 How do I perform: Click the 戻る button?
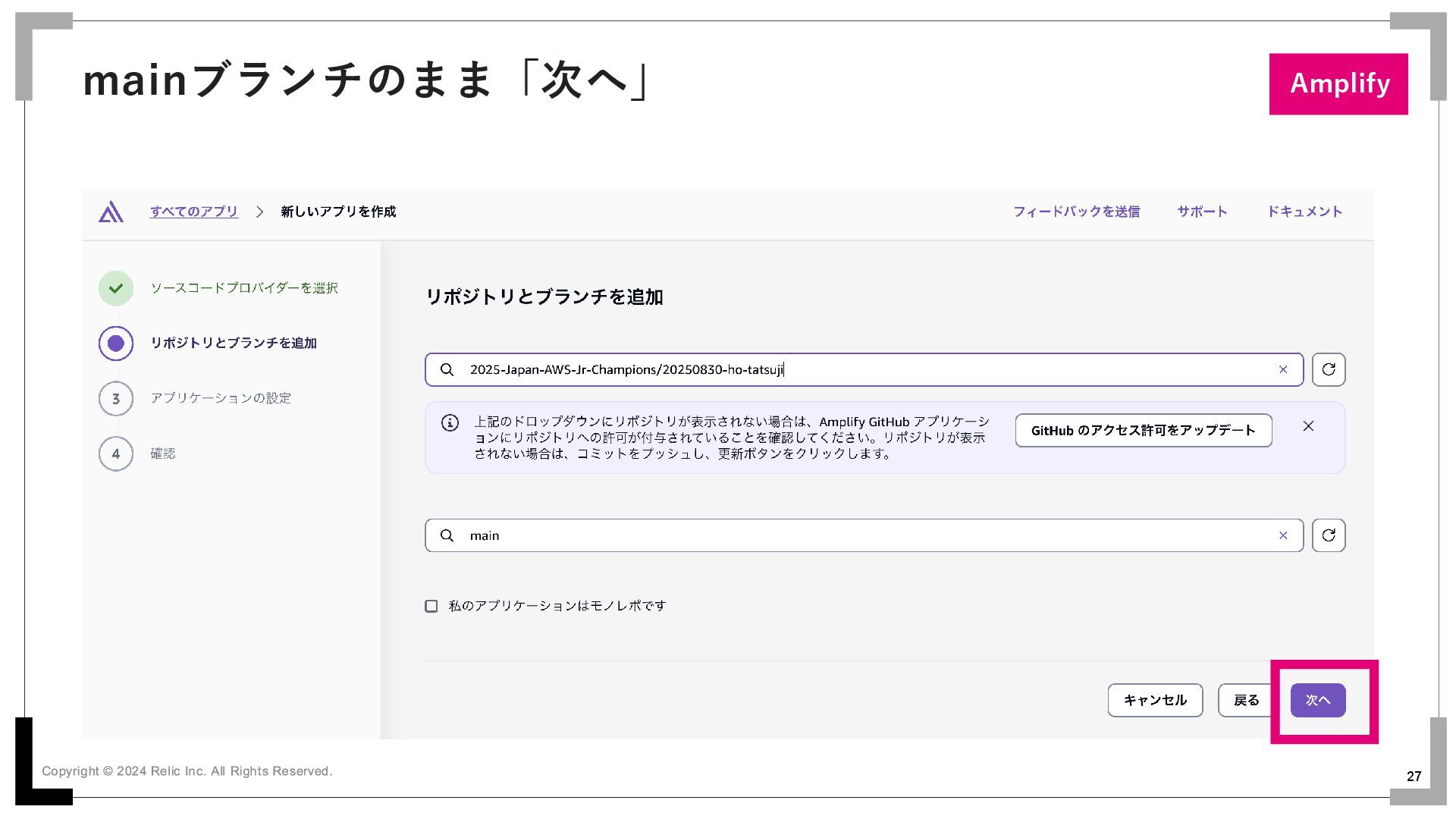coord(1247,700)
